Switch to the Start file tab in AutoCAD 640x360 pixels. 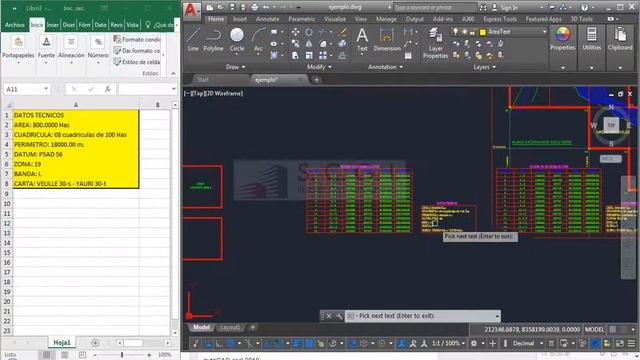coord(203,80)
